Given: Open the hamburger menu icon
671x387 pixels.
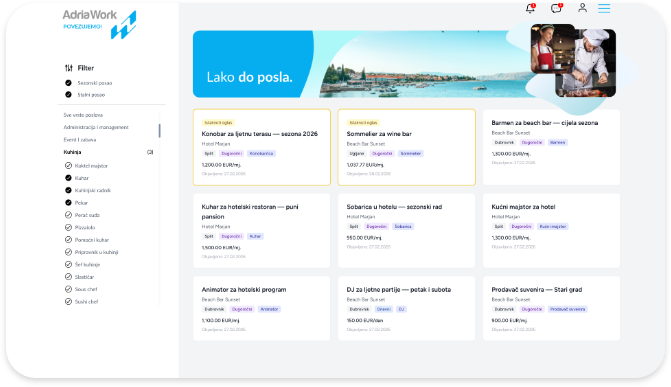Looking at the screenshot, I should coord(604,8).
